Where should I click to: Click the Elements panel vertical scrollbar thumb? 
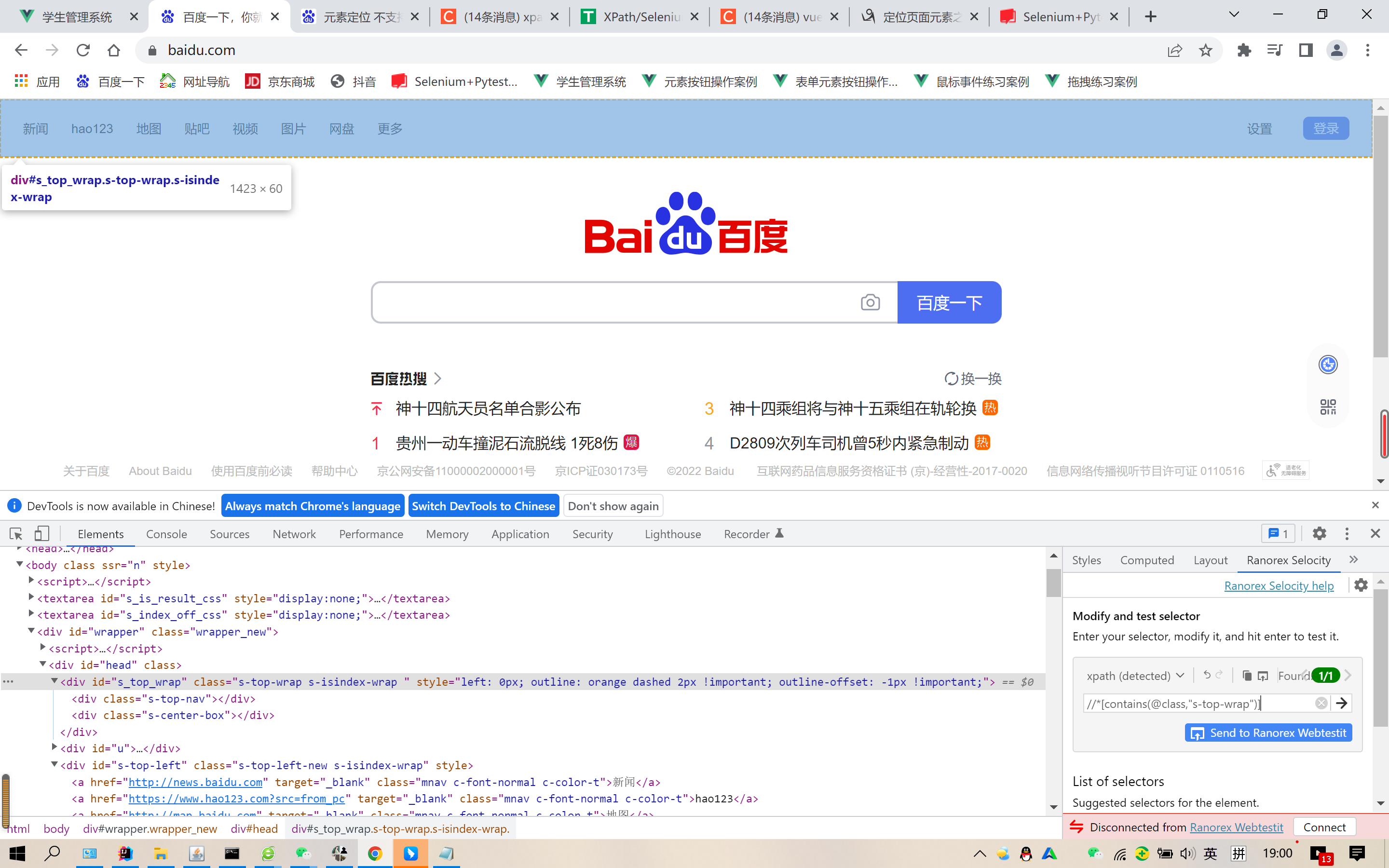click(1053, 583)
